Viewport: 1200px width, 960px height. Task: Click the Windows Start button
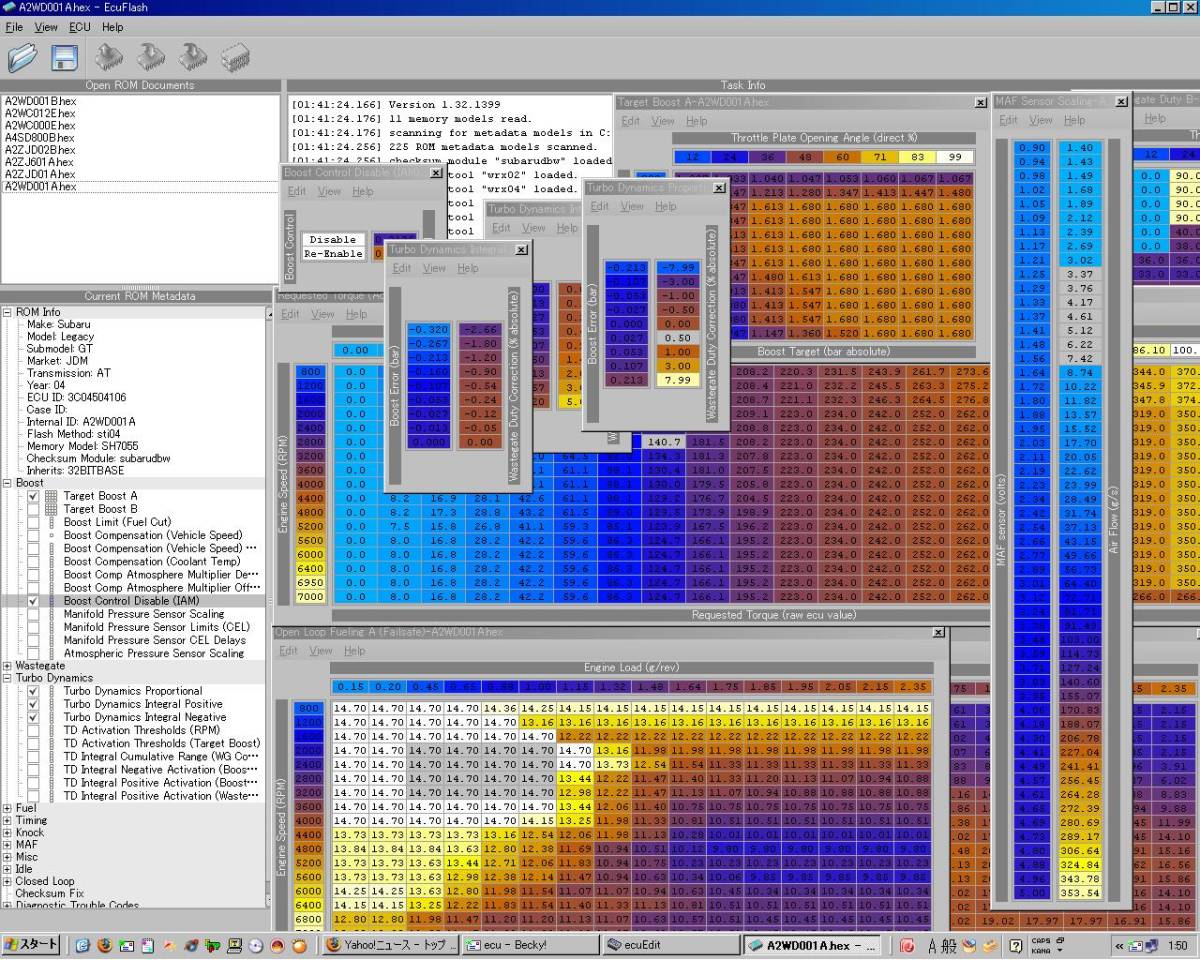(x=31, y=945)
